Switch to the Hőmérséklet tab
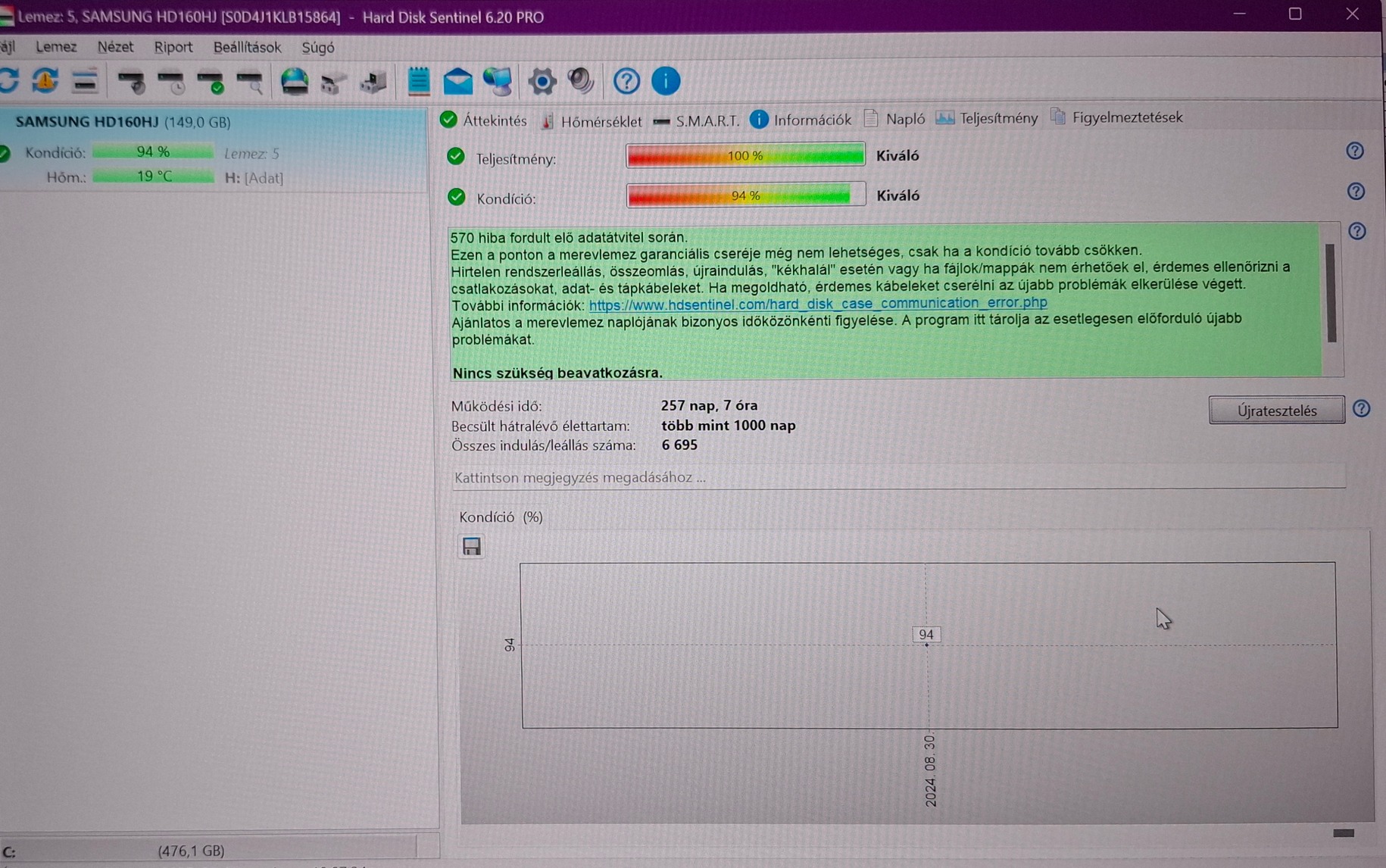This screenshot has height=868, width=1386. click(592, 120)
